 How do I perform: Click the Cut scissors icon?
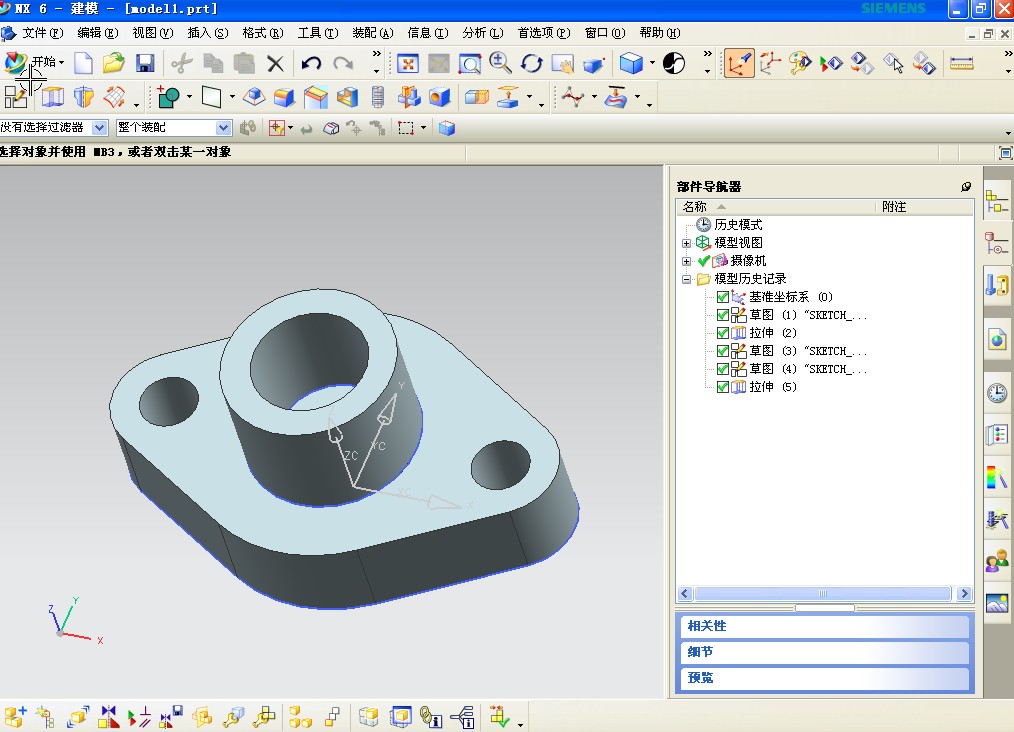click(x=182, y=63)
